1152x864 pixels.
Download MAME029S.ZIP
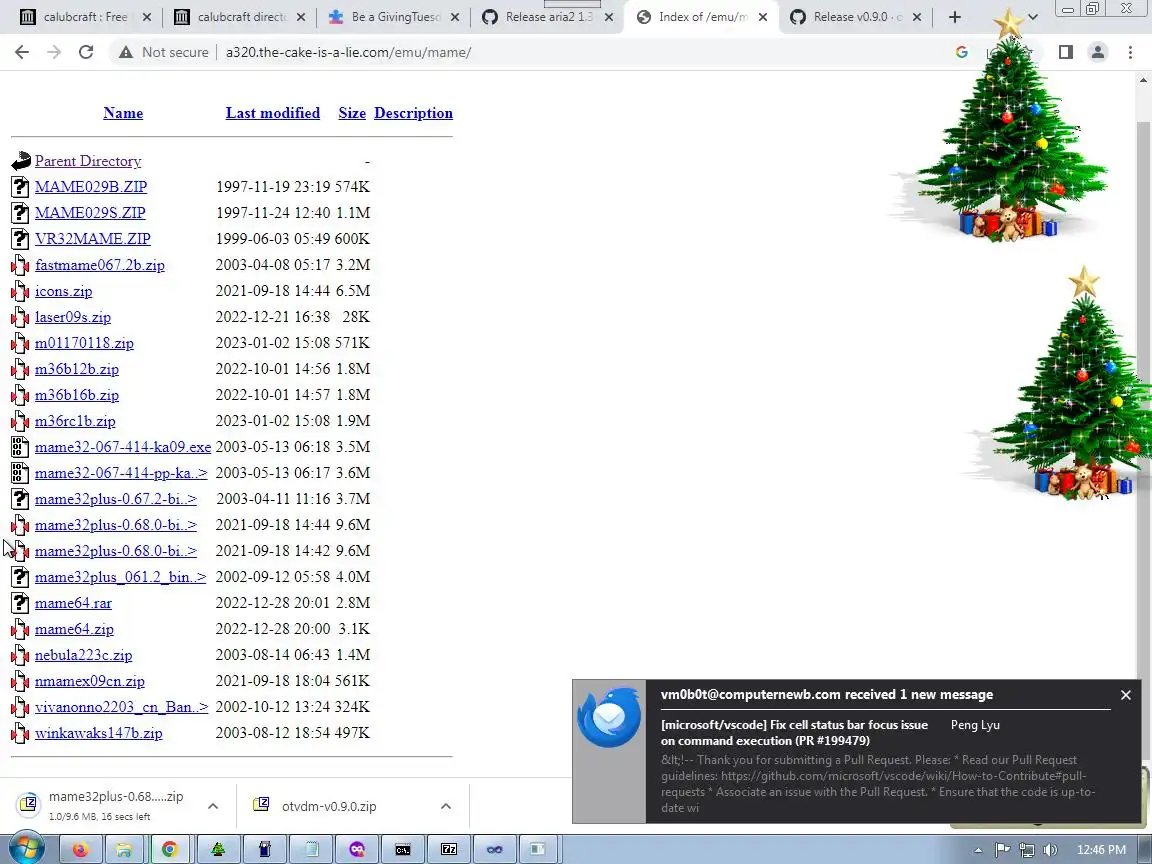90,213
